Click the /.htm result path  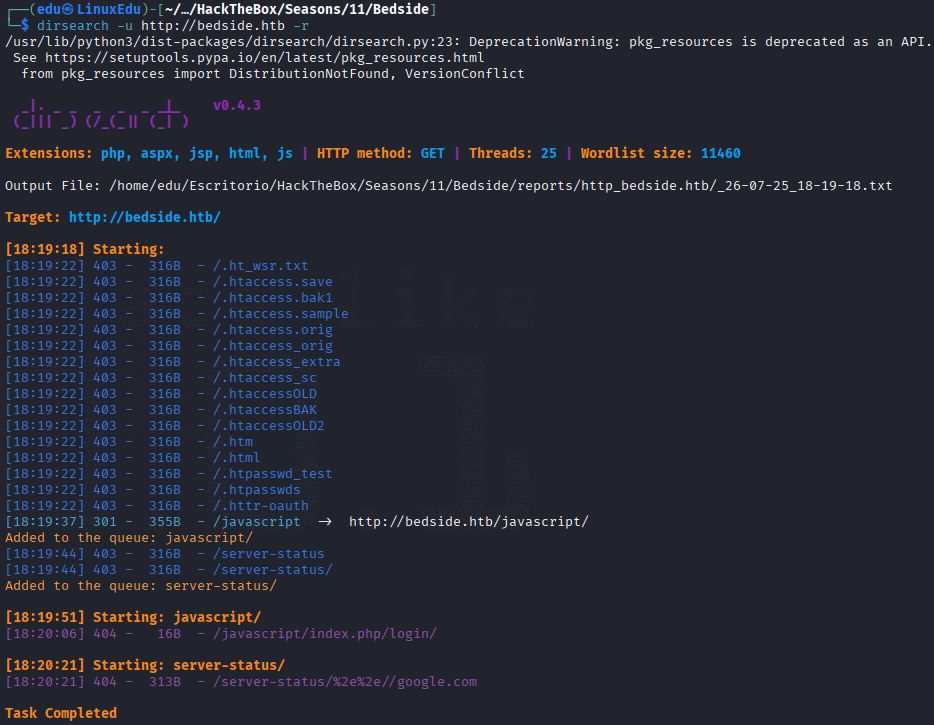point(233,442)
